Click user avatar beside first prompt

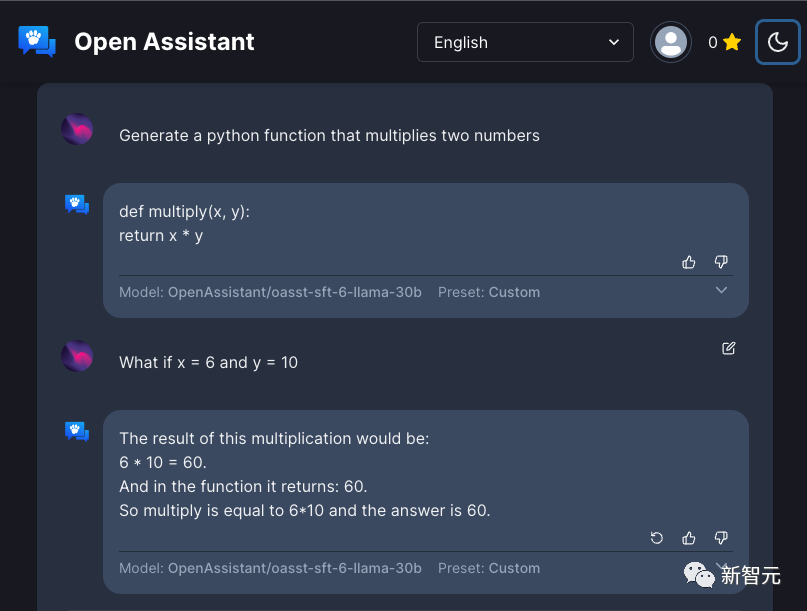(77, 130)
